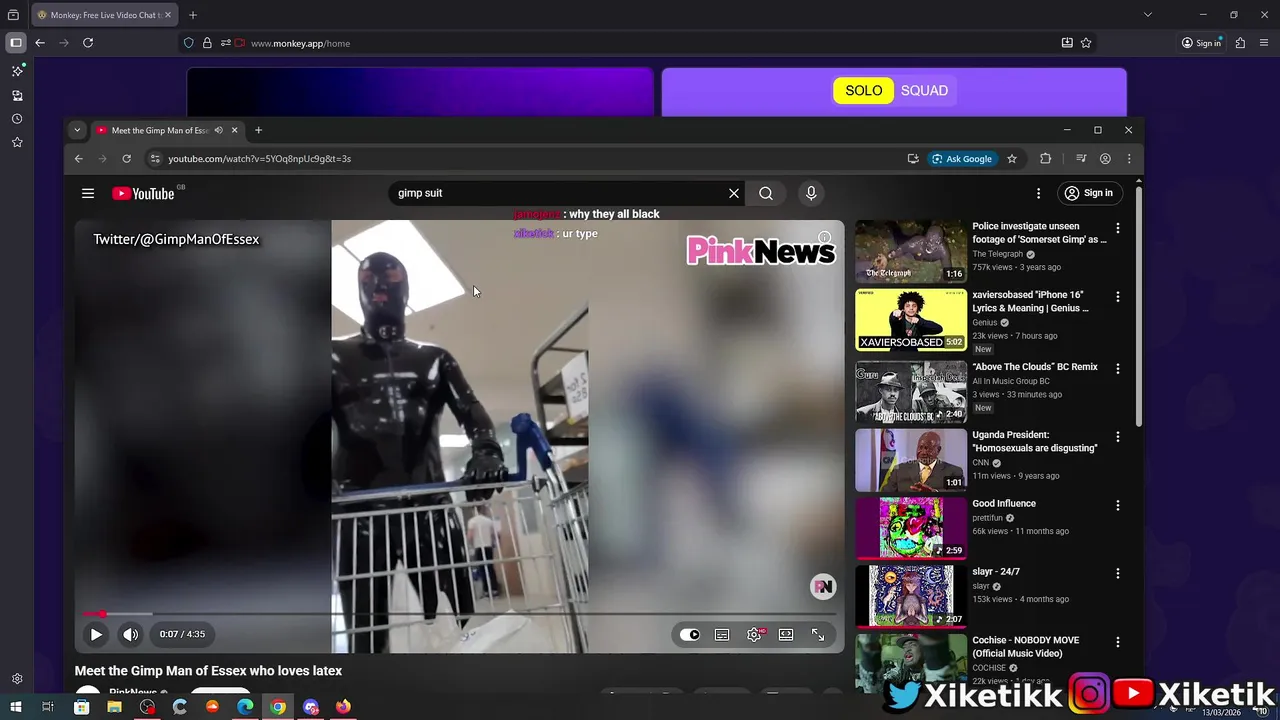Open site info icon beside YouTube URL
Image resolution: width=1280 pixels, height=720 pixels.
pyautogui.click(x=154, y=159)
